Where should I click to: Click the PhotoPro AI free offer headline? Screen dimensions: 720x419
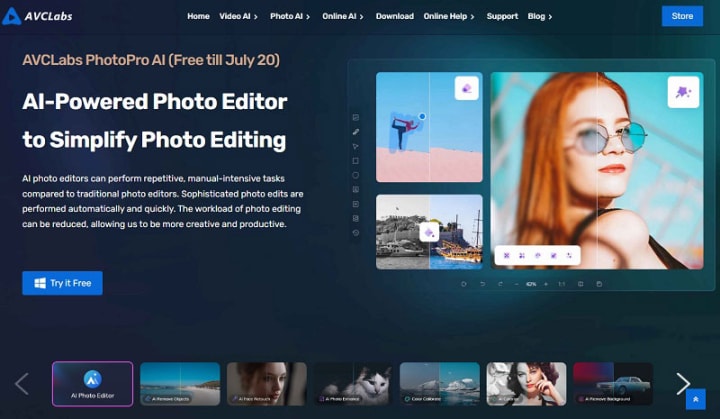(151, 60)
